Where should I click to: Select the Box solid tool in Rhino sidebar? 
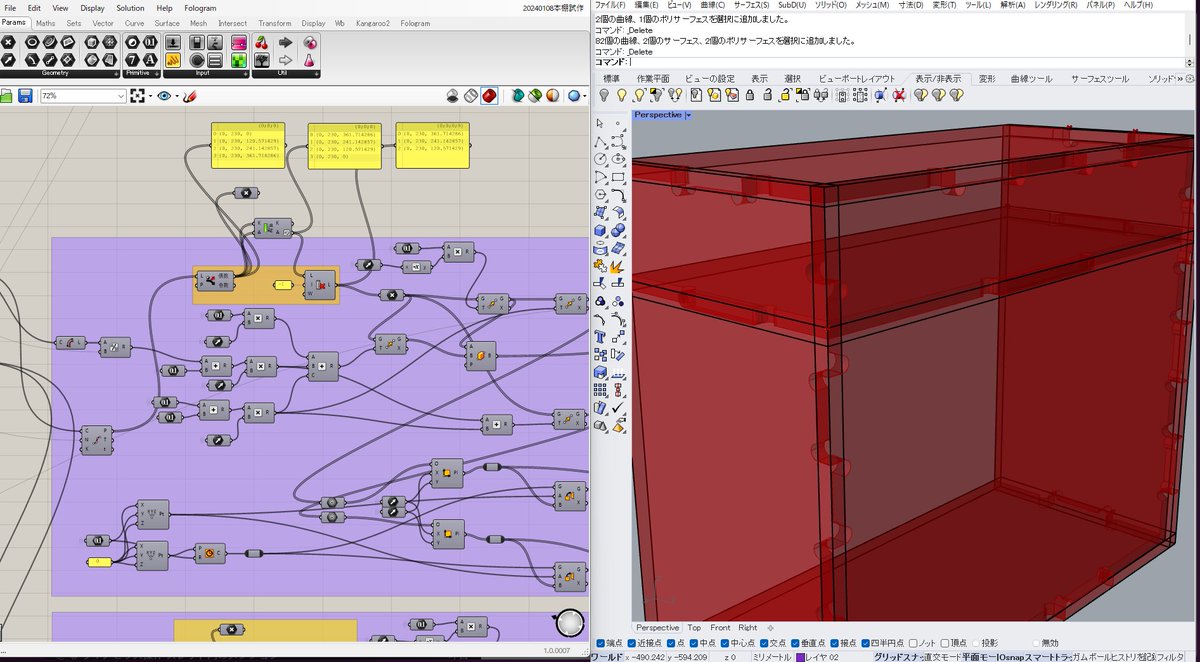[600, 231]
